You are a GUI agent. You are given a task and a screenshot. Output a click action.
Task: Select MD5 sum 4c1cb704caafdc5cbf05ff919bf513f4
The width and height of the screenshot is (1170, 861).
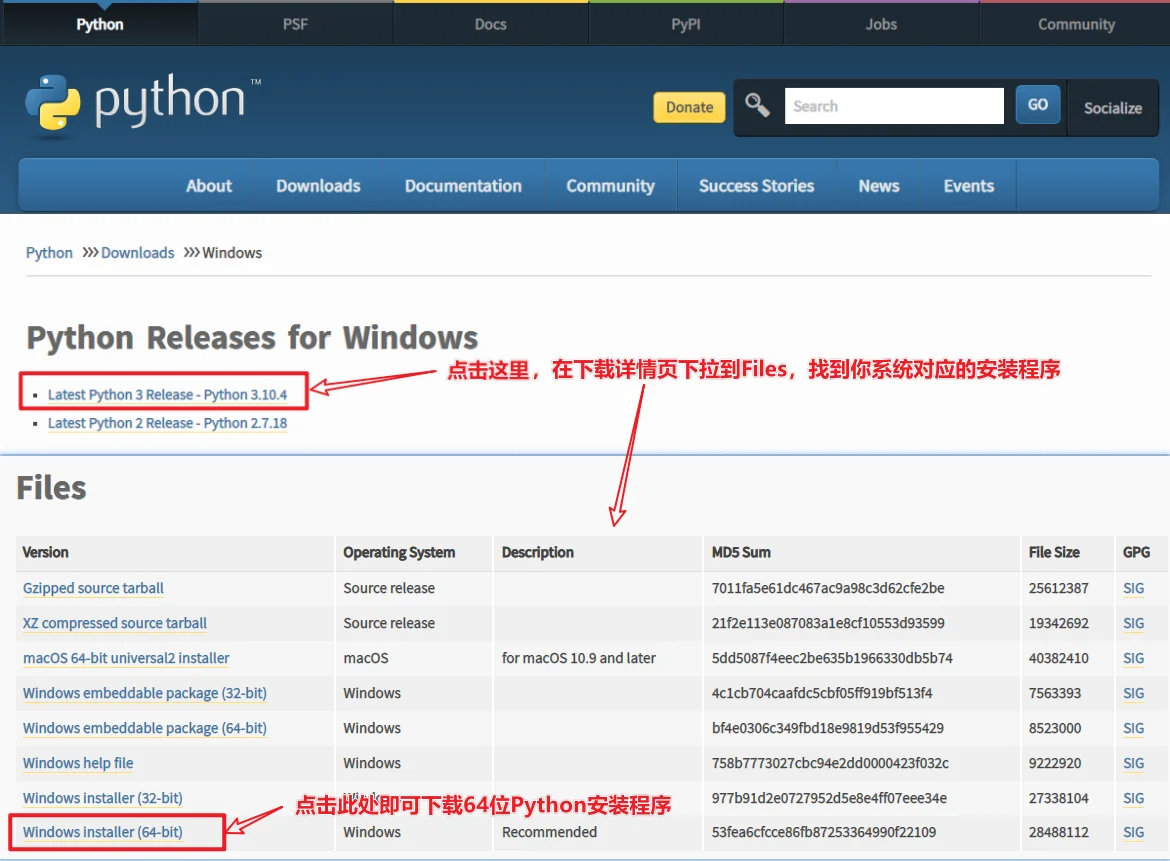[x=822, y=693]
